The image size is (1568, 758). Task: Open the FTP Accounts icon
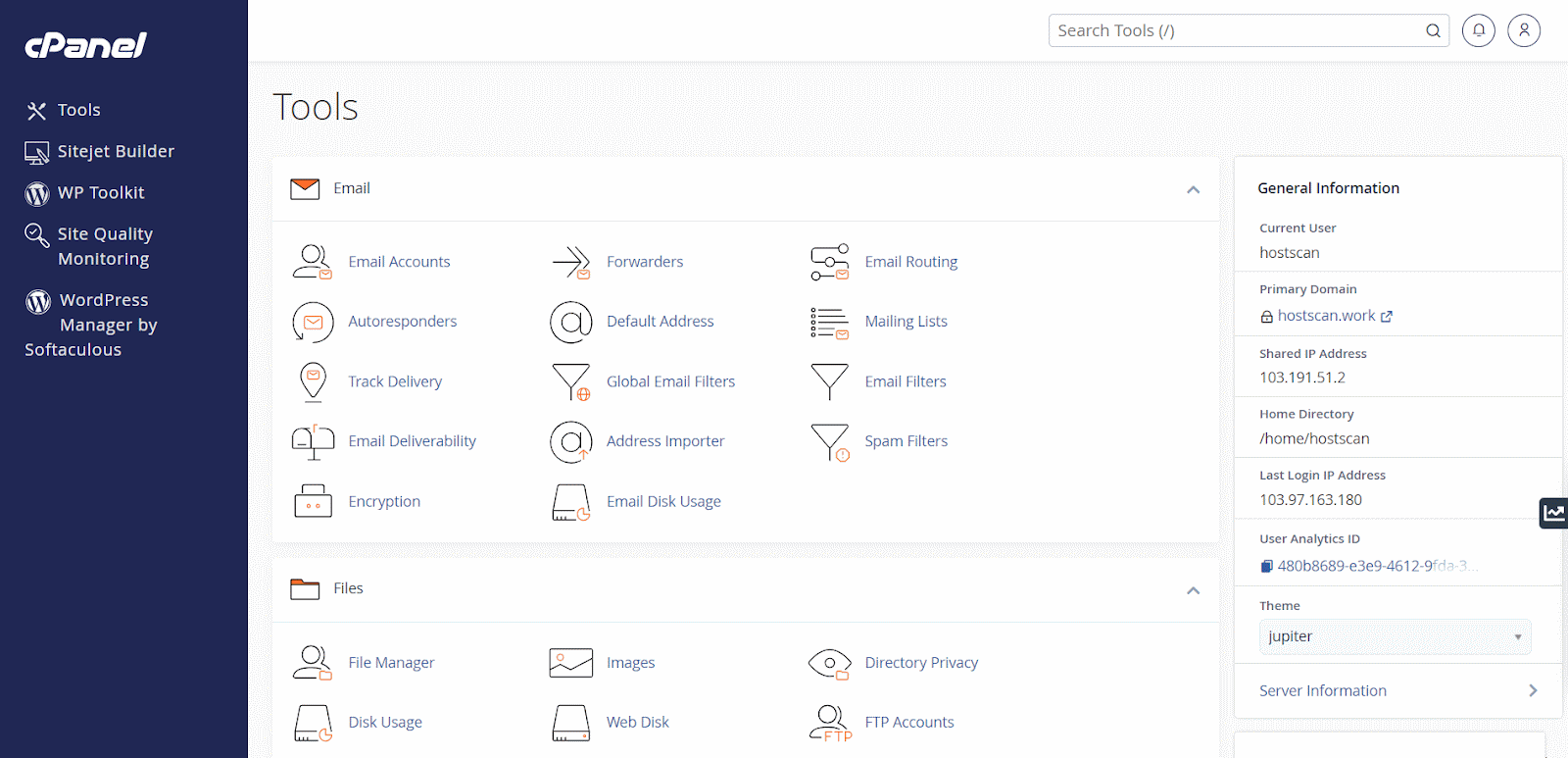click(830, 723)
